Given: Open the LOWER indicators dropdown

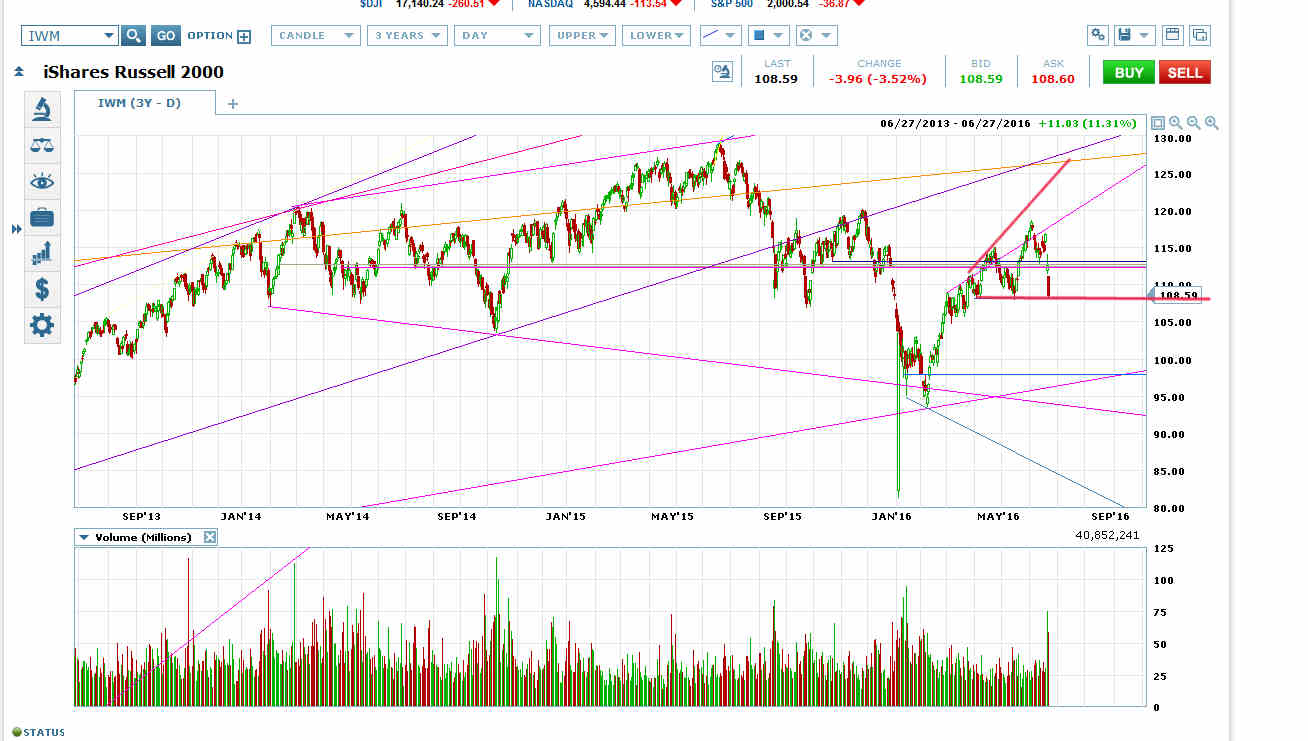Looking at the screenshot, I should point(656,35).
